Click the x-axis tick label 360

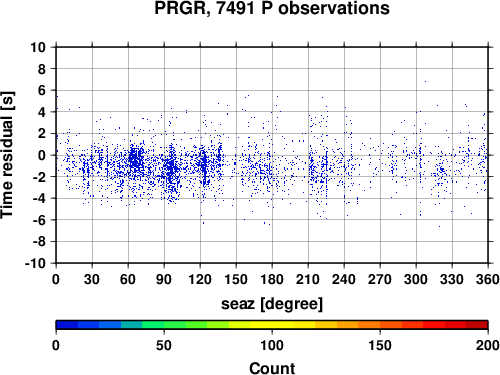(488, 279)
